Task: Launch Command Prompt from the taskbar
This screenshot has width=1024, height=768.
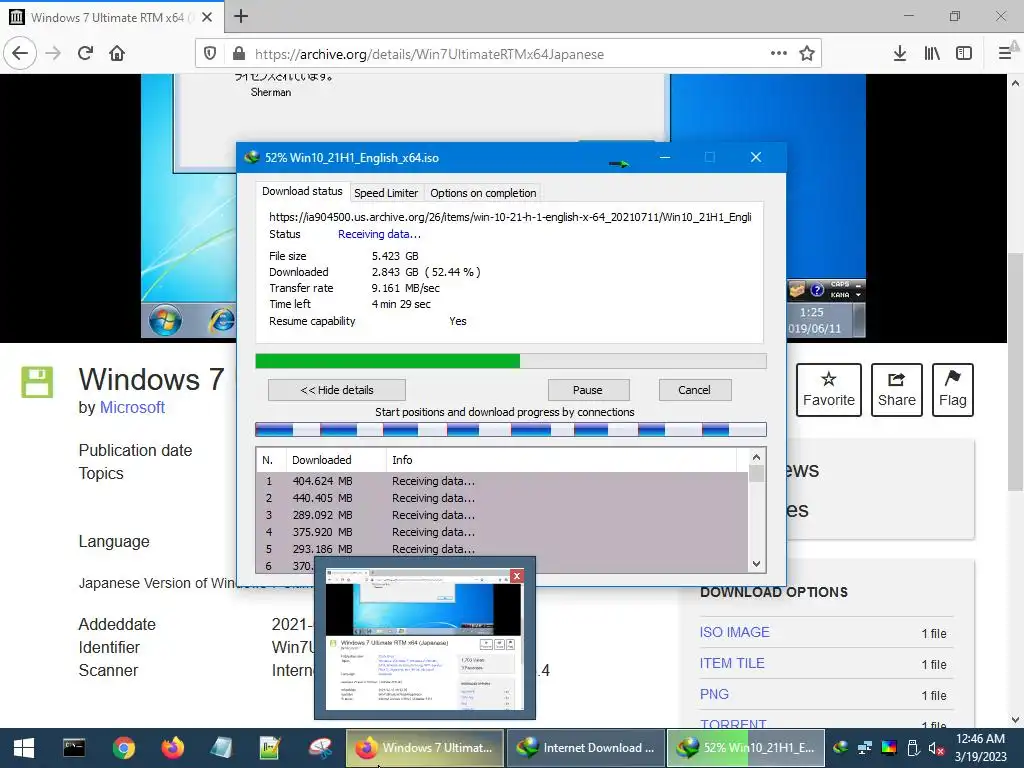Action: [x=74, y=748]
